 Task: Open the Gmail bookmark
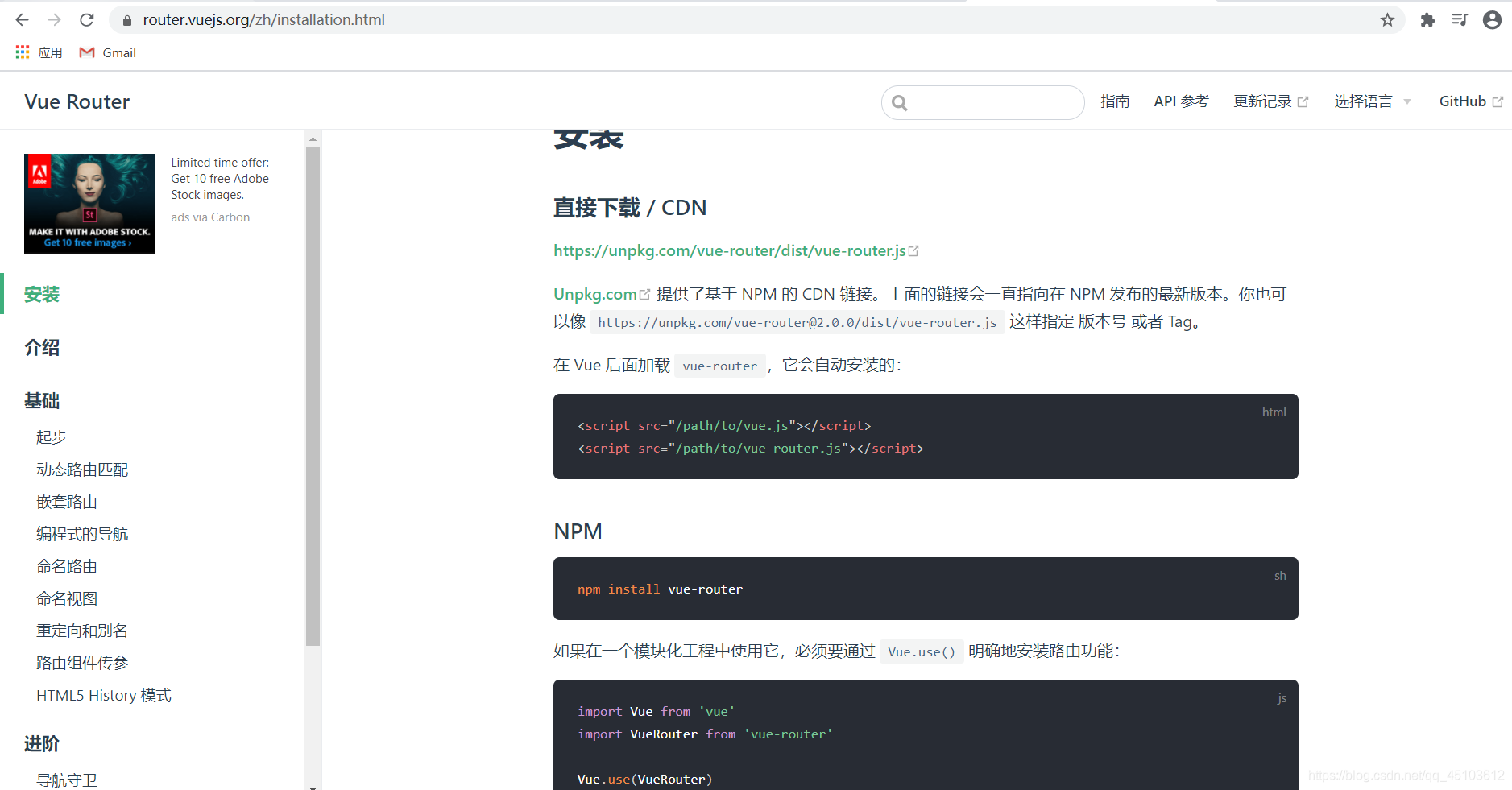107,52
